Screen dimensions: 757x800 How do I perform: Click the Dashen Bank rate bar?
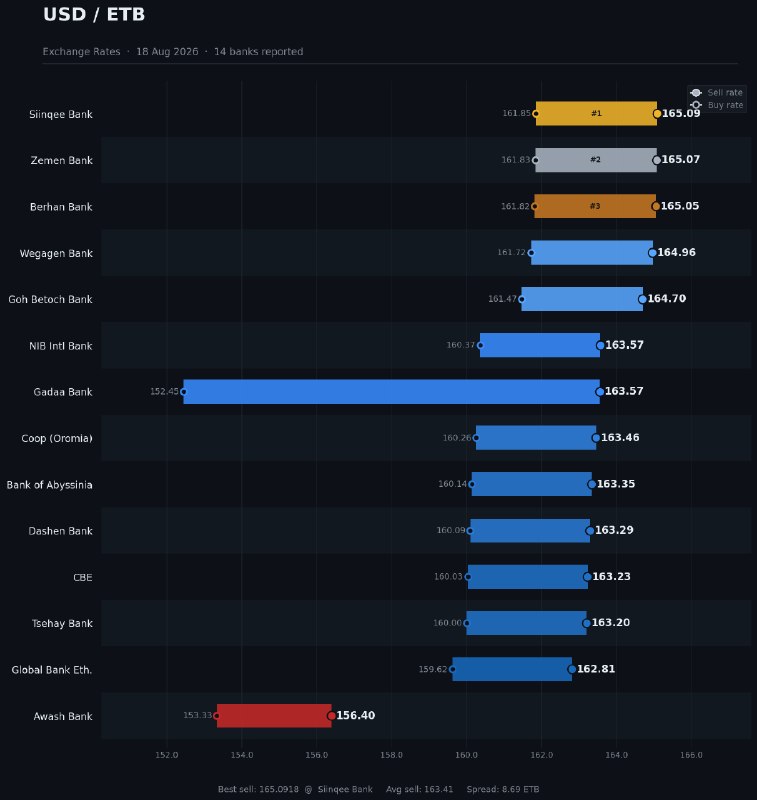(530, 531)
